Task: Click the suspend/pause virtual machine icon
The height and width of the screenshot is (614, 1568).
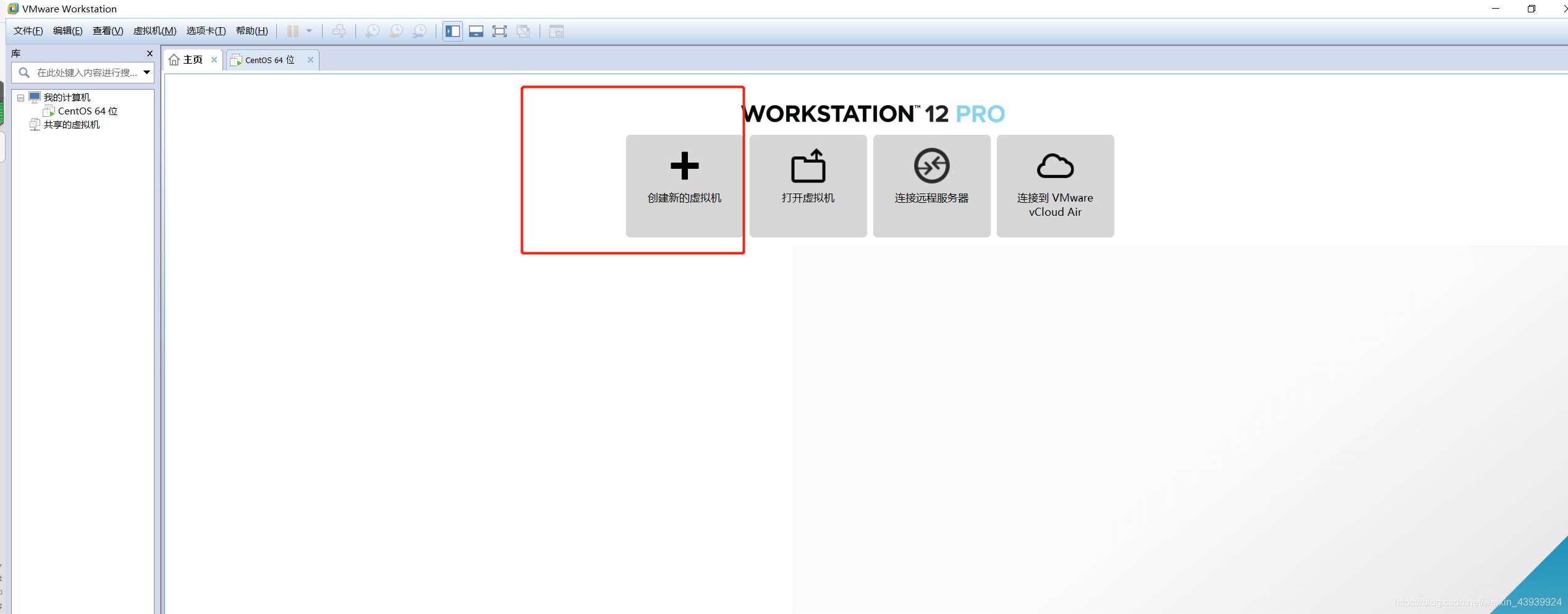Action: click(293, 31)
